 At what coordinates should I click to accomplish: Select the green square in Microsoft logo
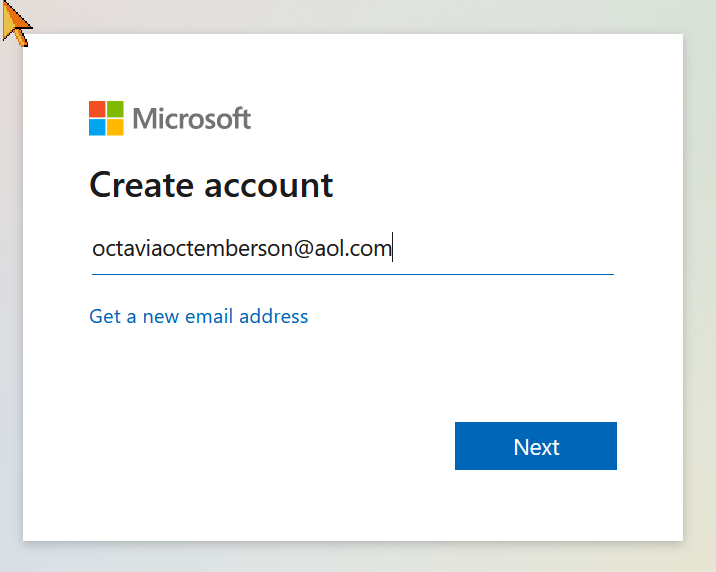(x=115, y=109)
